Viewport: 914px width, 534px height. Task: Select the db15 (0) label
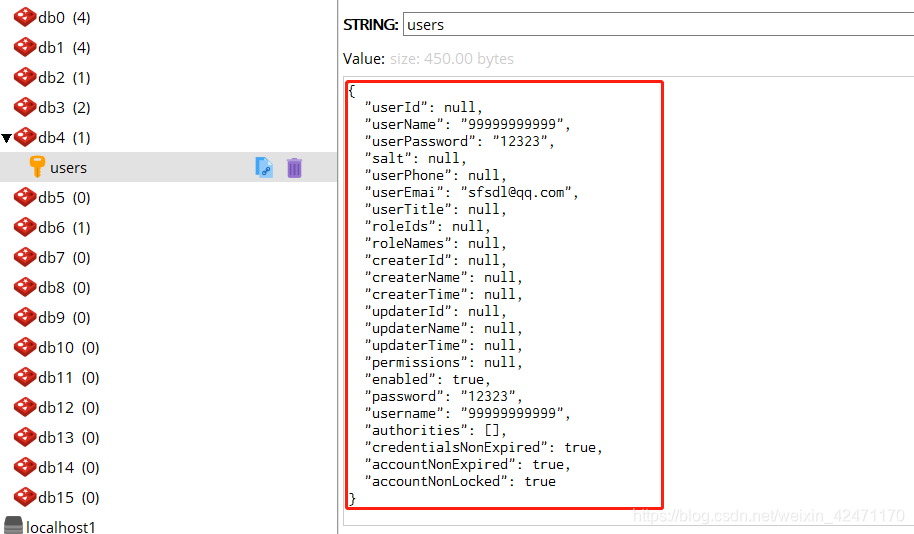69,498
